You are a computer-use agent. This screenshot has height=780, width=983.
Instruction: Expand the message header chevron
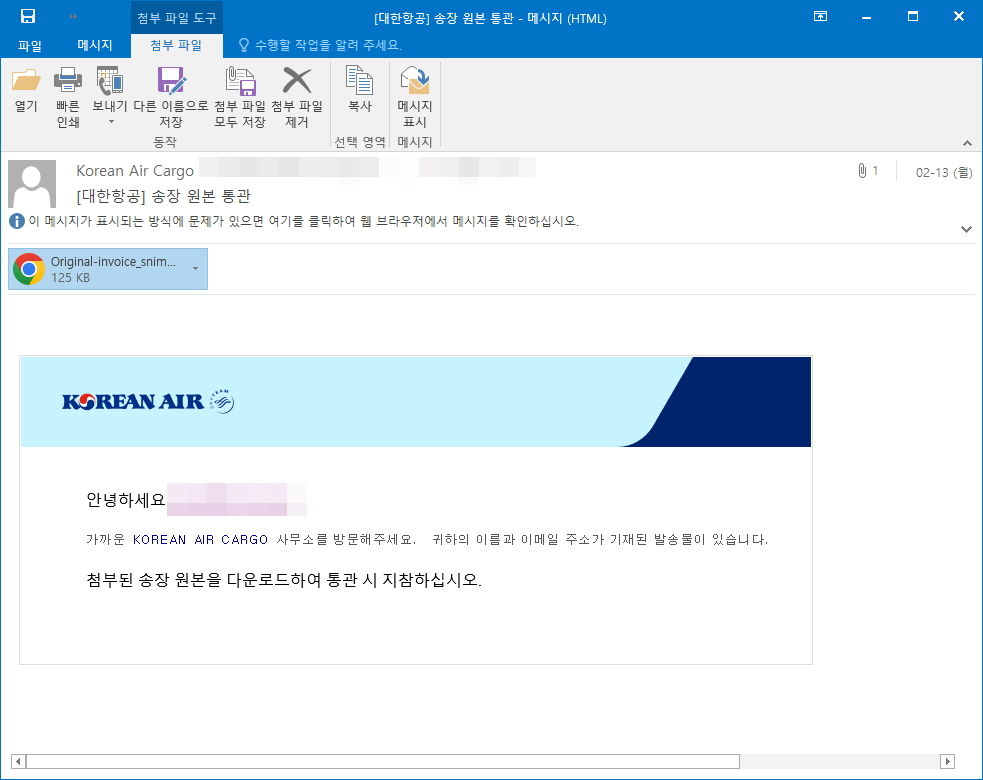[x=967, y=229]
